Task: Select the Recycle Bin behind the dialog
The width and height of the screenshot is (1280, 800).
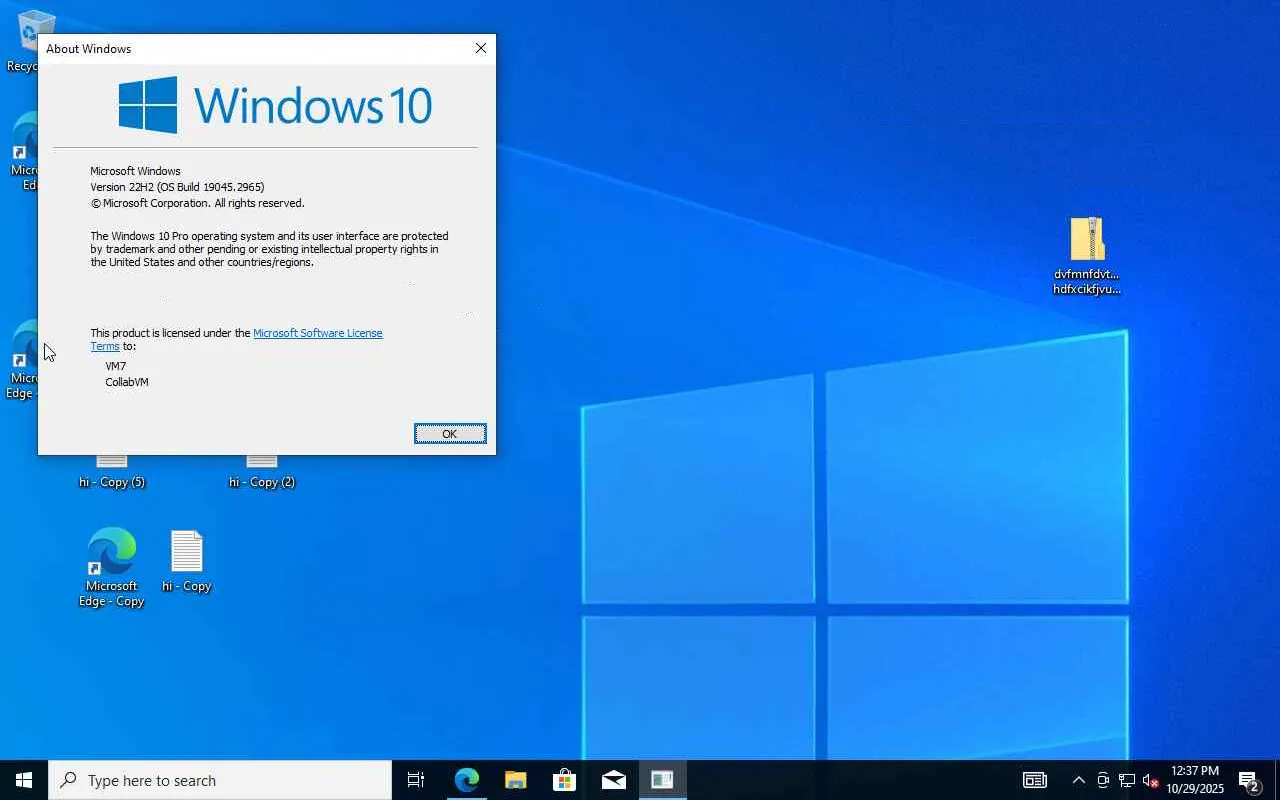Action: coord(20,42)
